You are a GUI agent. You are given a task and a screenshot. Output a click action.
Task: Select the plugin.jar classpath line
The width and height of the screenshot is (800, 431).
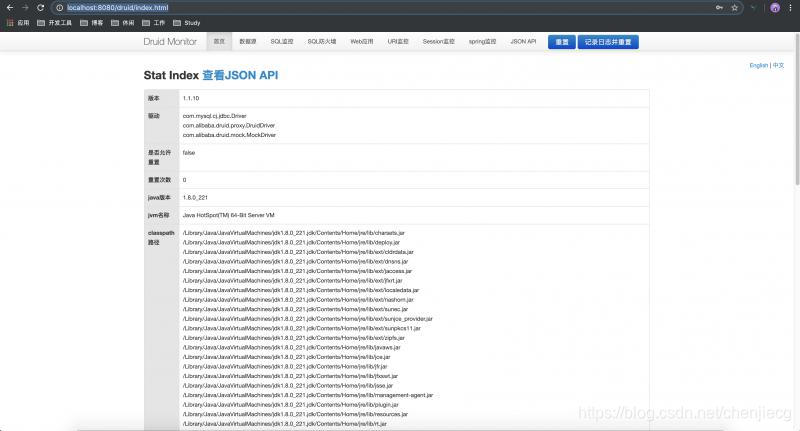pyautogui.click(x=290, y=405)
